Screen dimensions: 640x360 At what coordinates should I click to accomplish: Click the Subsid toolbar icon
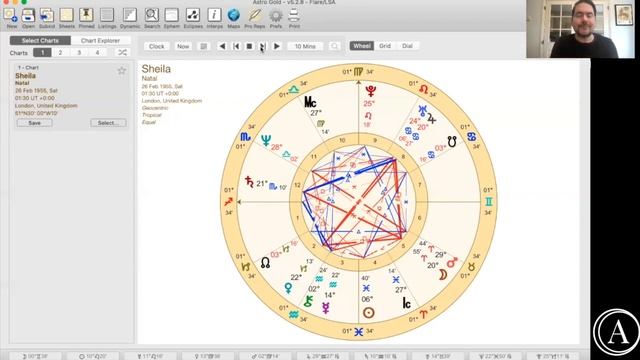tap(47, 16)
